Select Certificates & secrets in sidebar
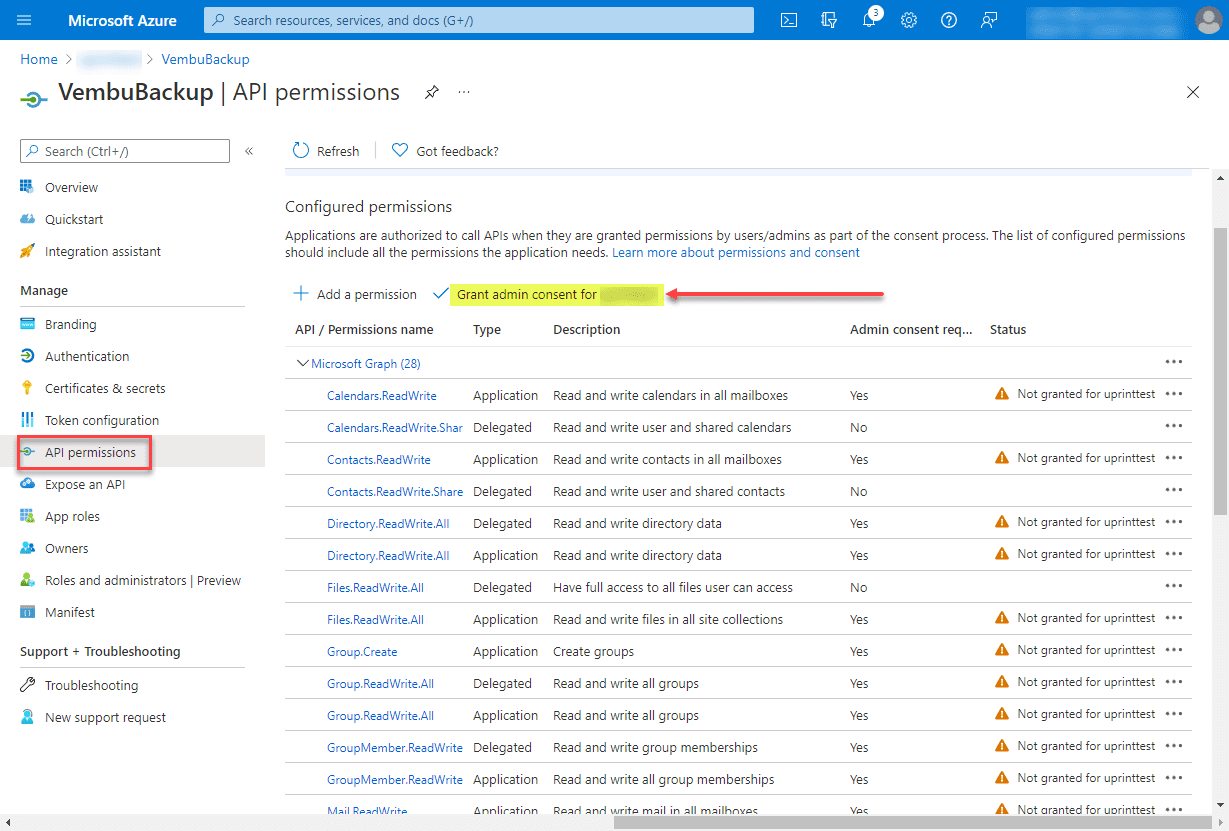 point(104,388)
